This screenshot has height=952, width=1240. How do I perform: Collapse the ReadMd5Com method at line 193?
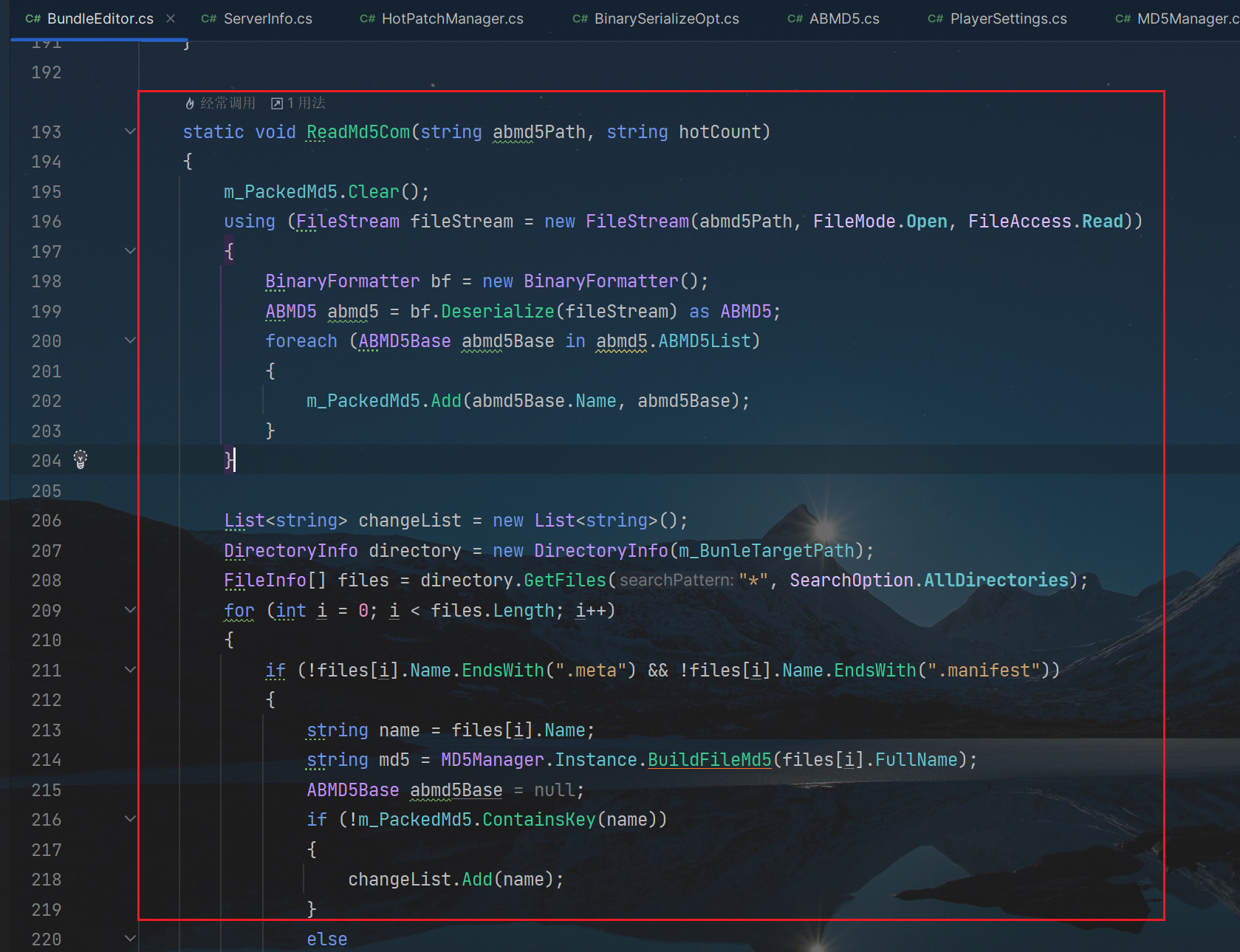click(130, 131)
